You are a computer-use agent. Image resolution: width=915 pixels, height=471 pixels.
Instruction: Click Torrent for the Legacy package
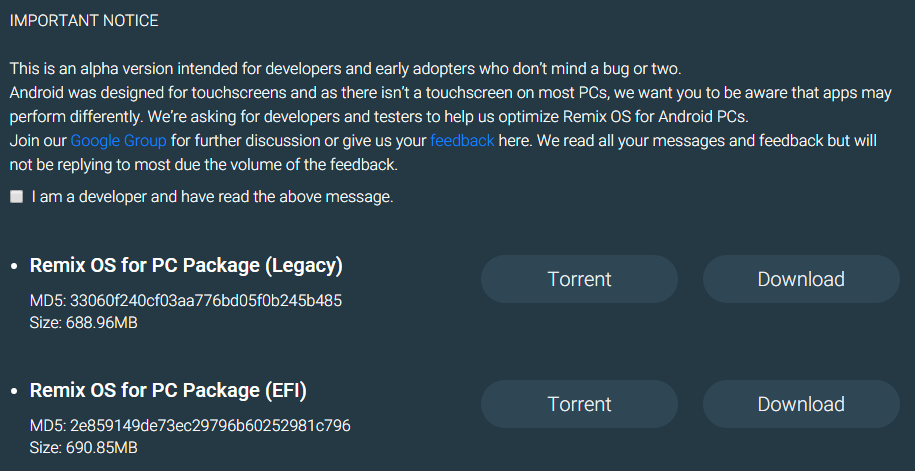pos(579,279)
